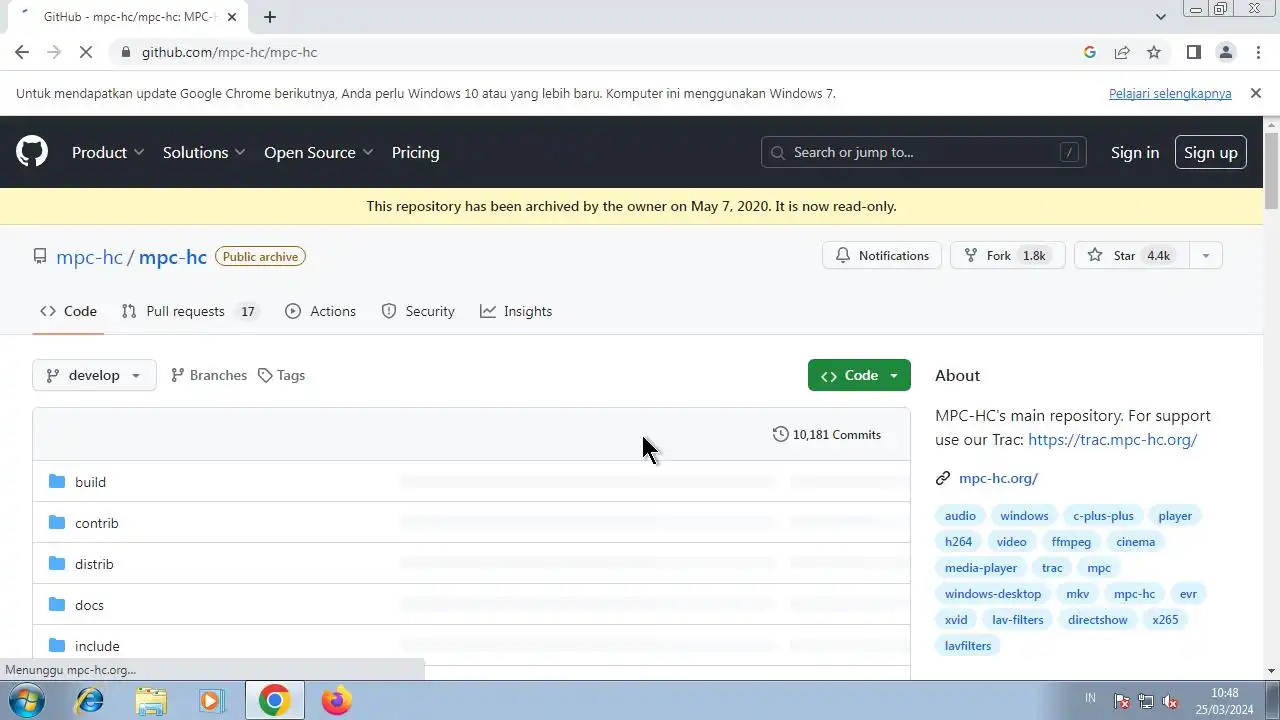
Task: Click the GitHub logo icon
Action: 32,152
